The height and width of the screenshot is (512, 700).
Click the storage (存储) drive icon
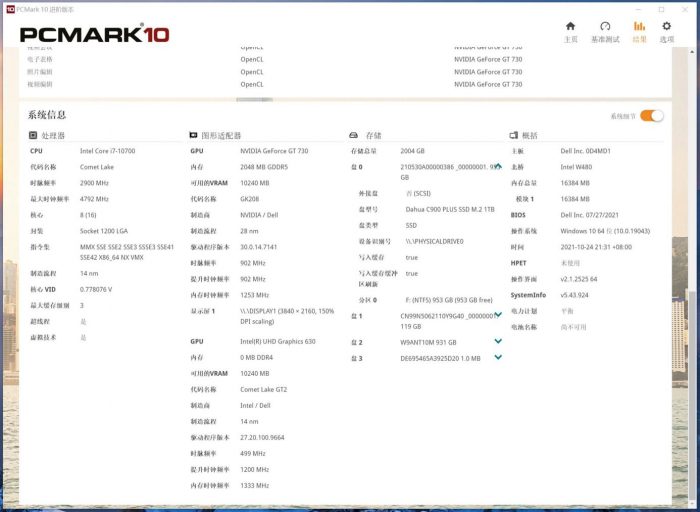(x=353, y=135)
